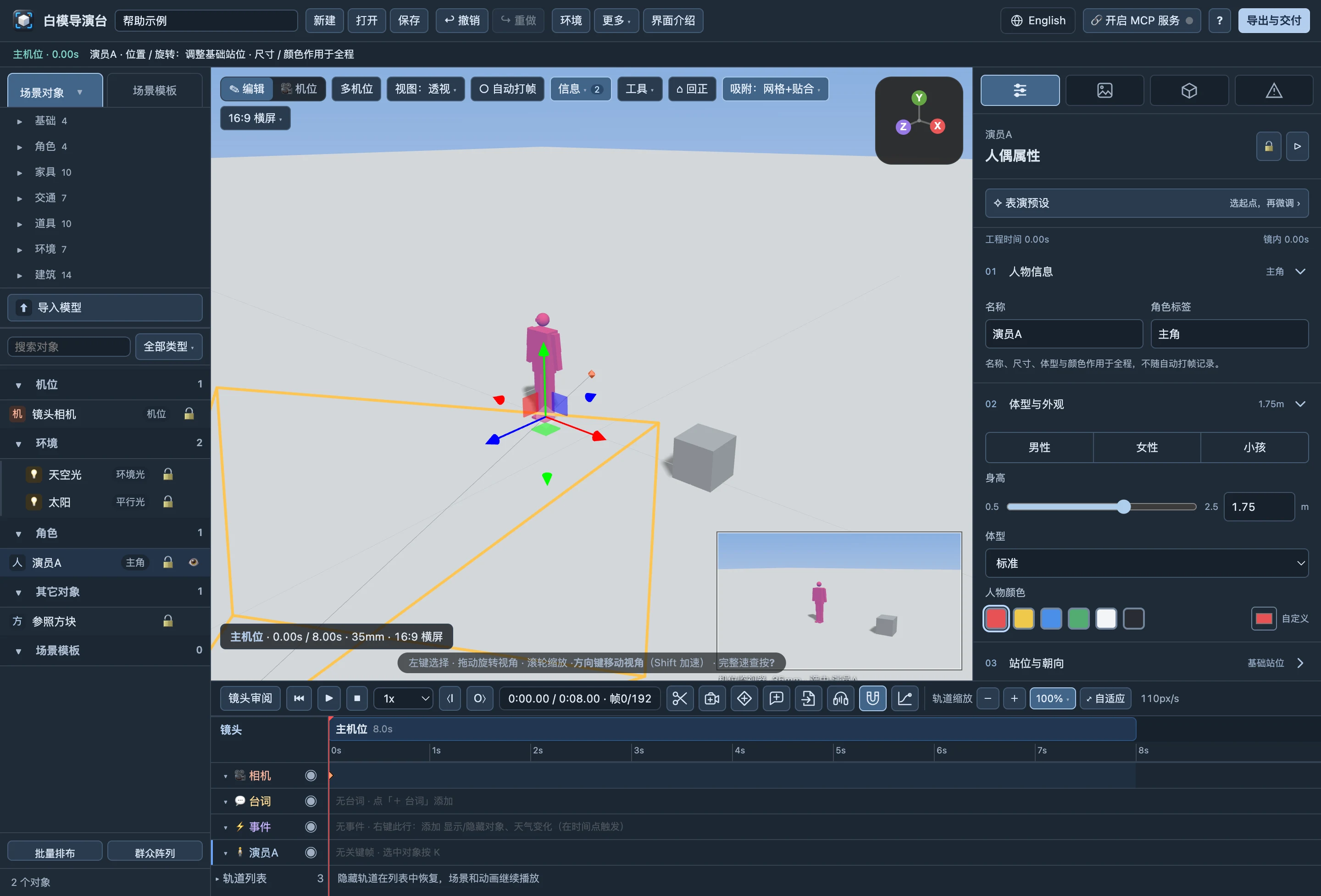Jump to timeline start with rewind button

point(299,698)
